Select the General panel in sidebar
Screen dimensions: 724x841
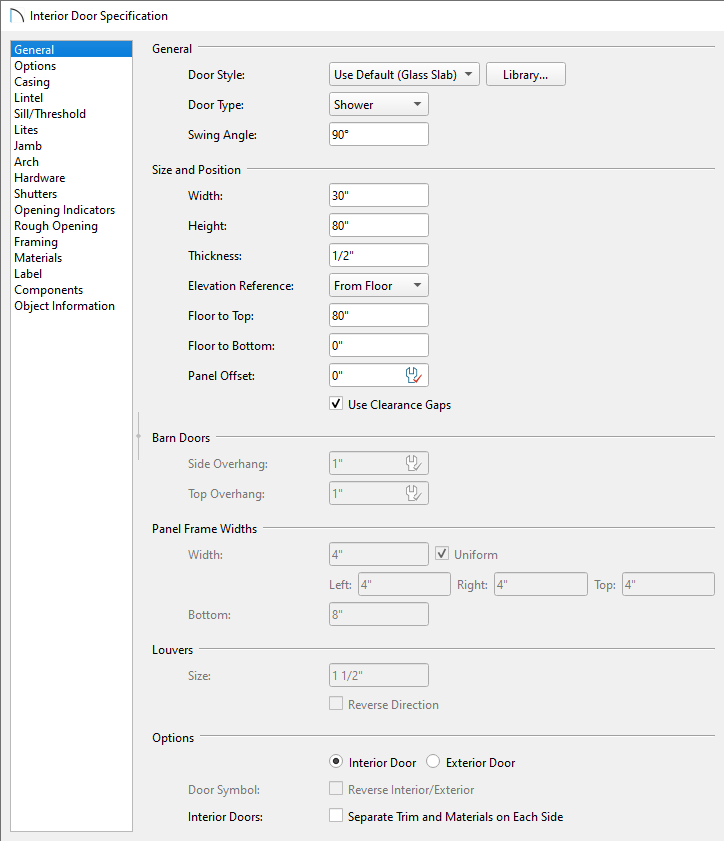point(71,49)
